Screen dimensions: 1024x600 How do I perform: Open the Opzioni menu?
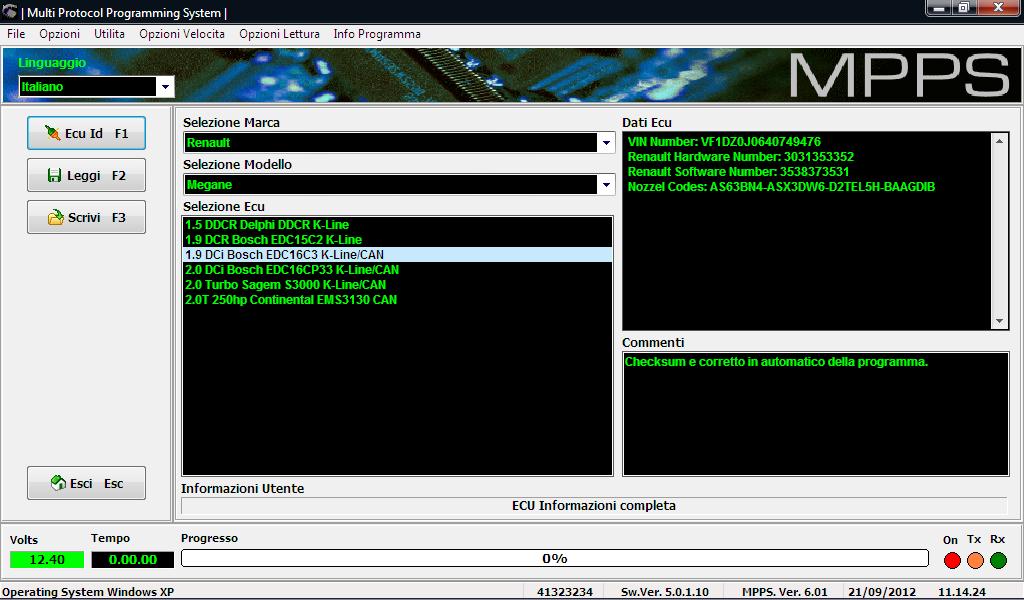point(59,34)
